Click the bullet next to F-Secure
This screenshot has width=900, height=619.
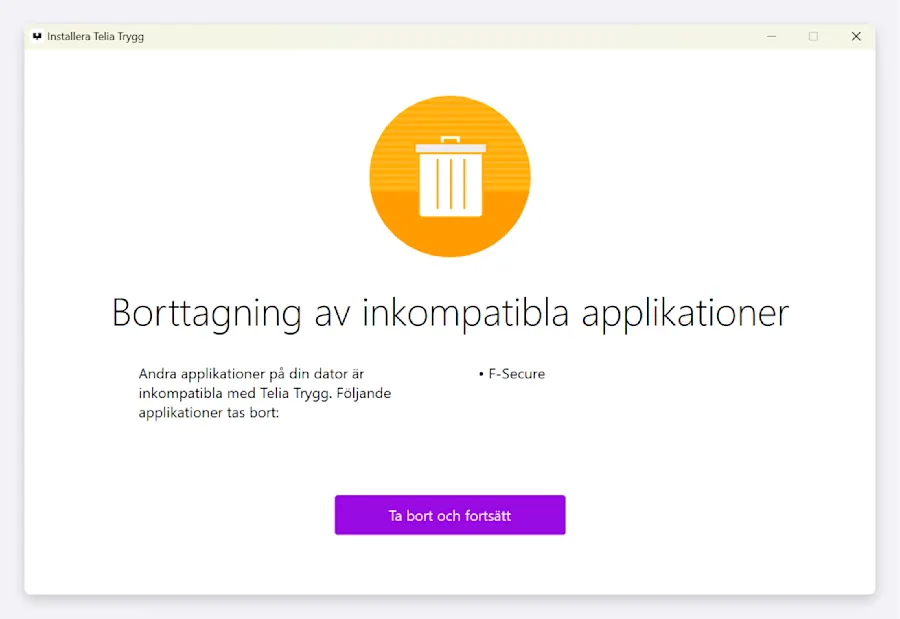click(x=481, y=373)
